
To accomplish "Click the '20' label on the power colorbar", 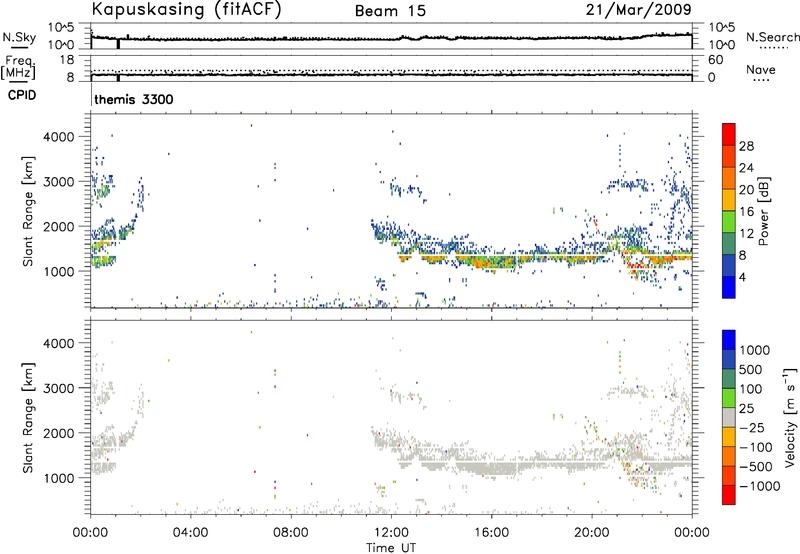I will click(746, 190).
